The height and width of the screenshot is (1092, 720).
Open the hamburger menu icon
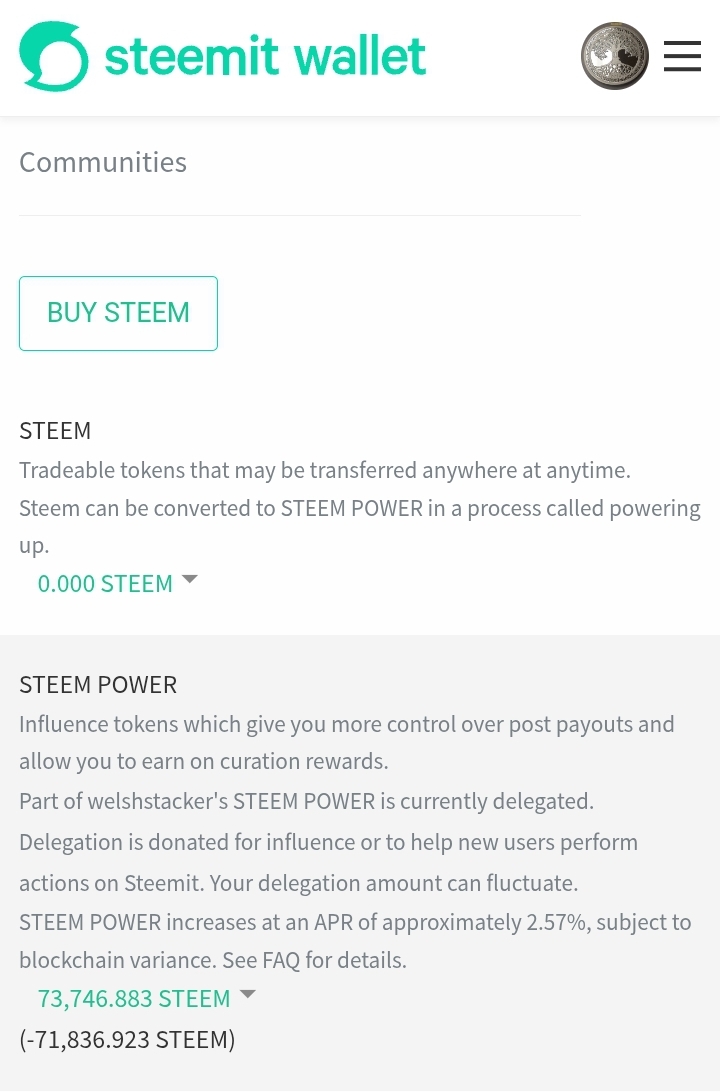[682, 56]
